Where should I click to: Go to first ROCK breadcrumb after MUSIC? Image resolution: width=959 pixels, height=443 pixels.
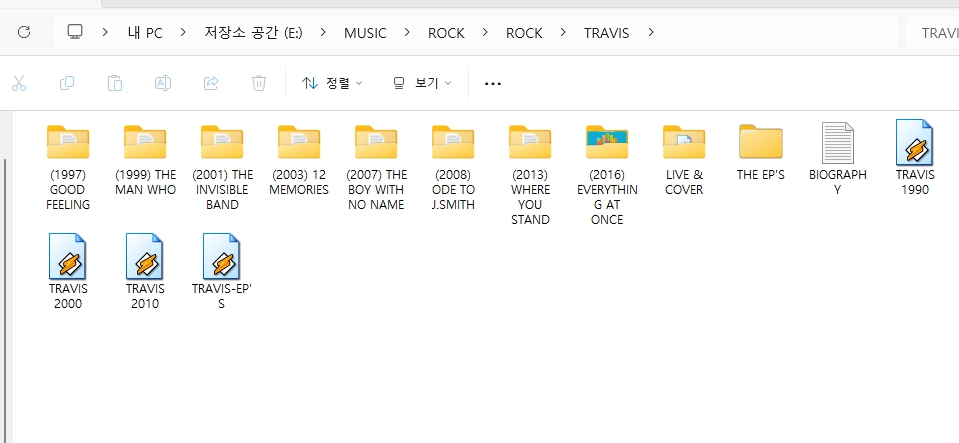pyautogui.click(x=446, y=33)
